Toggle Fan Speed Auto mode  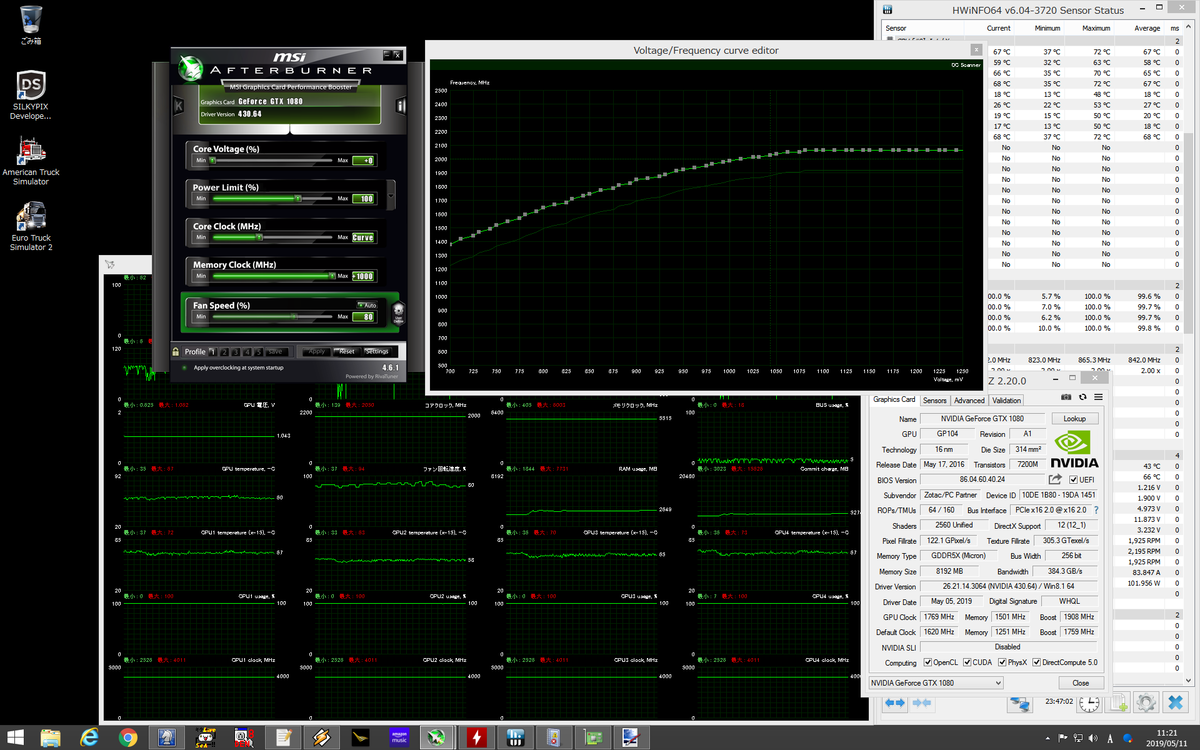(x=366, y=305)
